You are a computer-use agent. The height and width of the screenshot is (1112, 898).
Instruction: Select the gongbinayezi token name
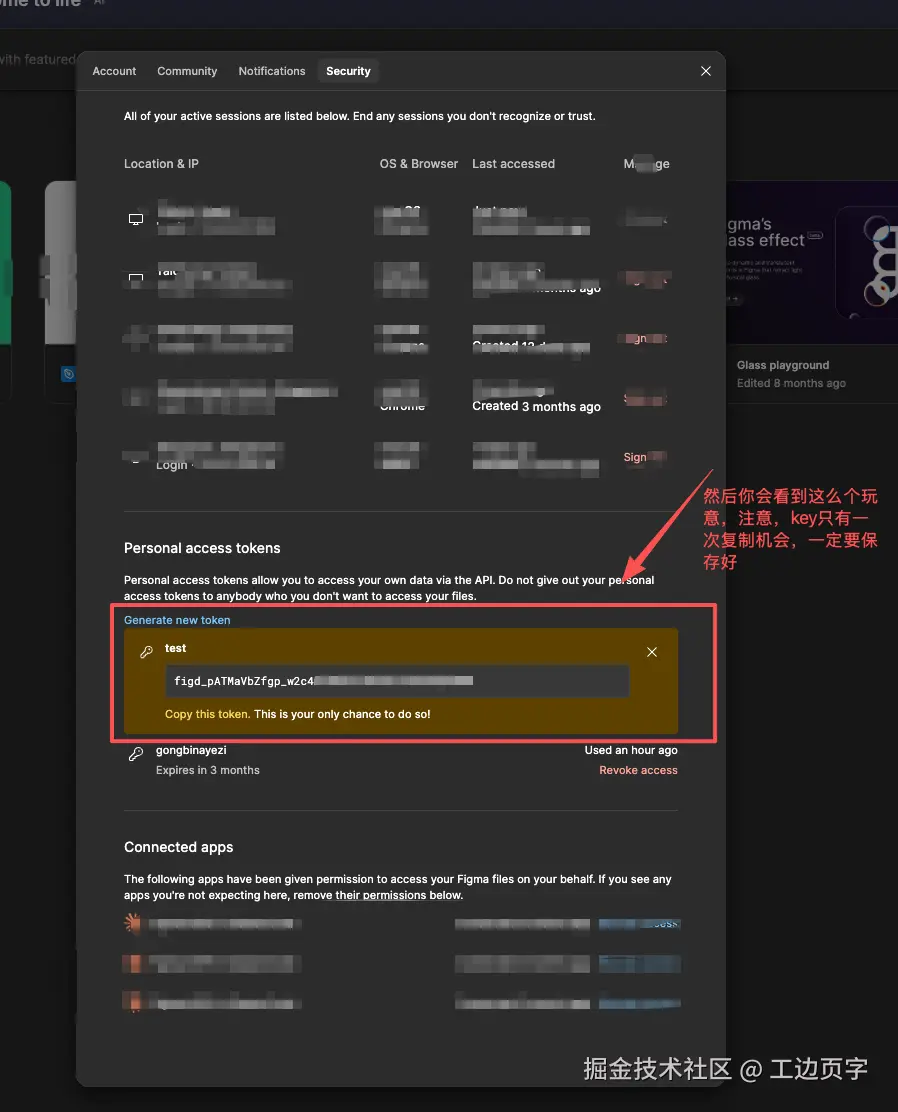point(192,750)
